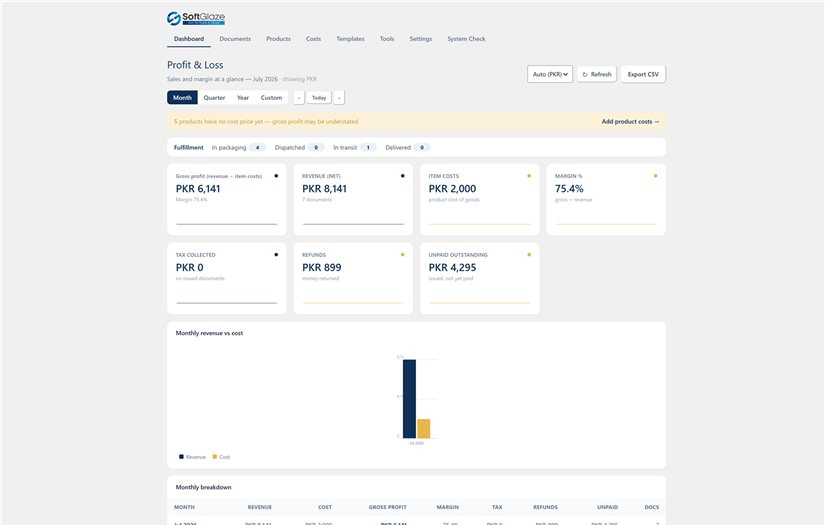Click the REVENUE column header
825x525 pixels.
coord(260,507)
